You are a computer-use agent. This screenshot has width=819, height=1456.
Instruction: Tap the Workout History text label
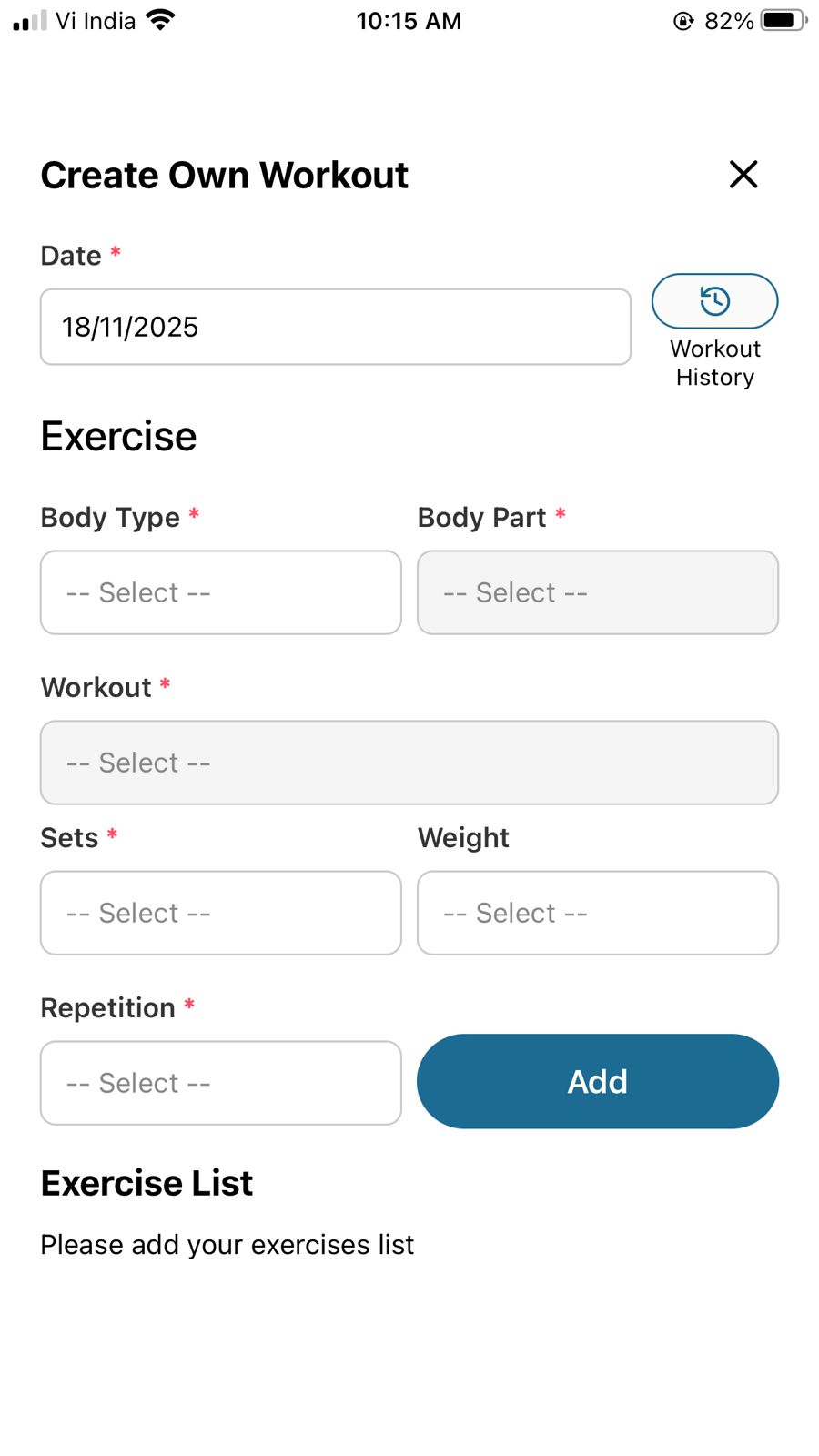pyautogui.click(x=715, y=363)
